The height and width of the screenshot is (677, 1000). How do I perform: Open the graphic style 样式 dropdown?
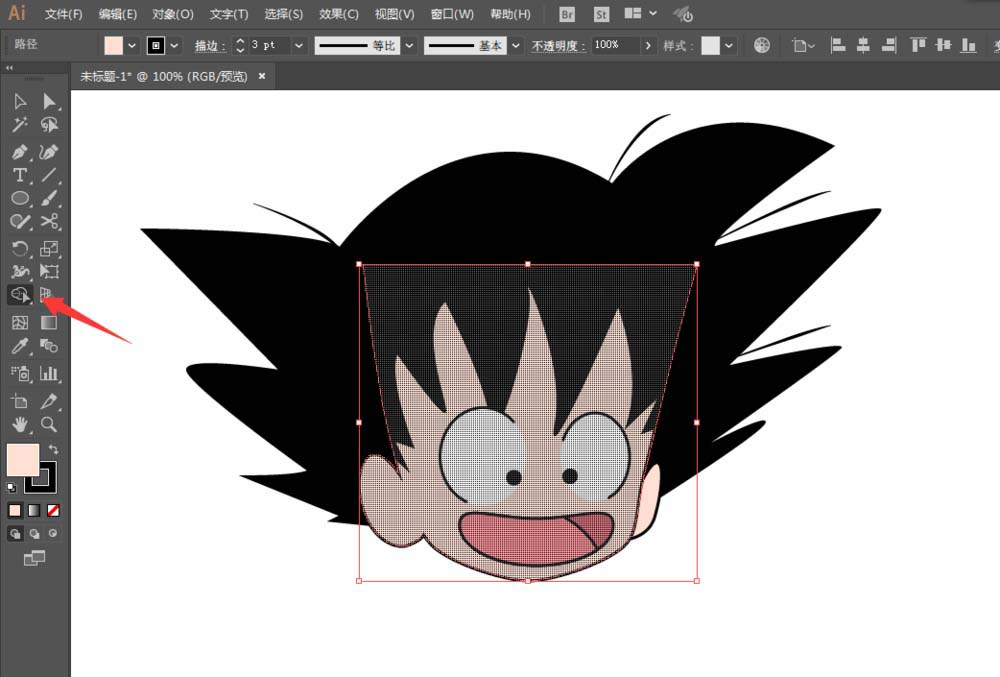coord(728,46)
